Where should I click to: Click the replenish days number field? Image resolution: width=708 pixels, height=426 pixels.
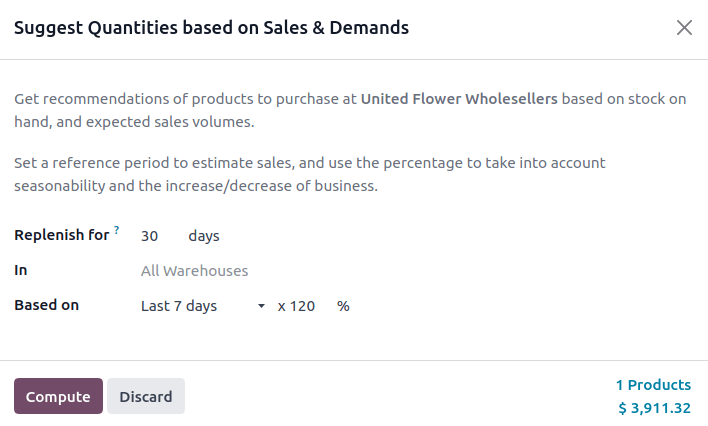coord(150,236)
